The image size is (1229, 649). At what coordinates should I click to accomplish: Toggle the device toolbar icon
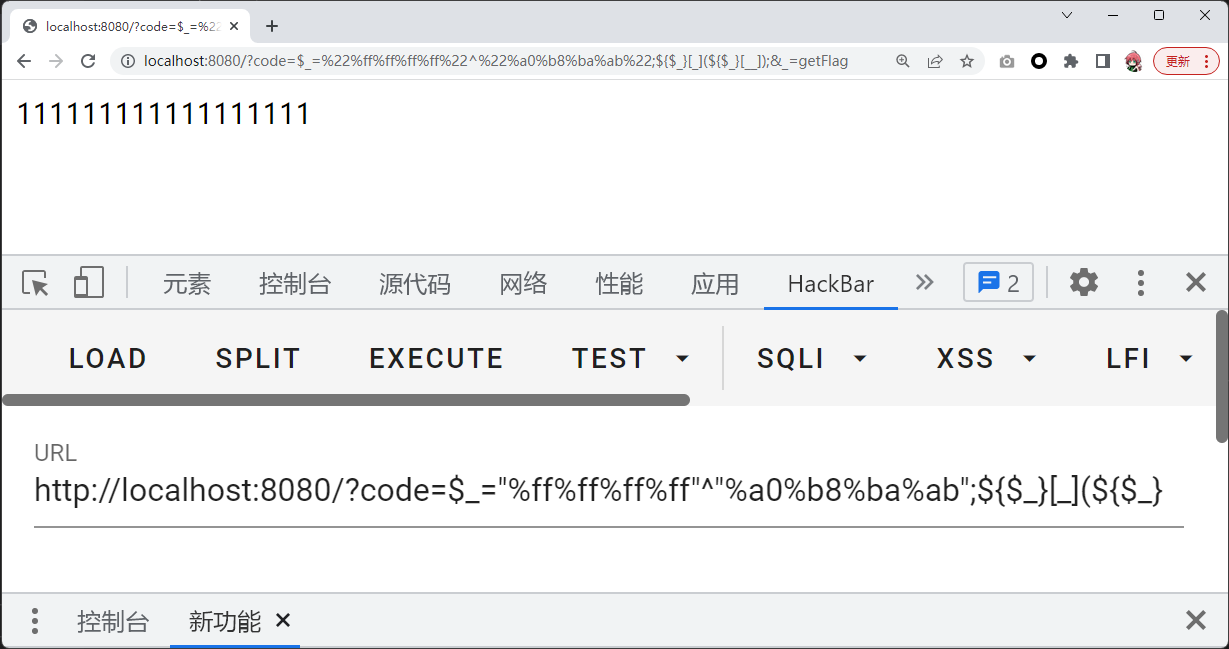pos(89,283)
